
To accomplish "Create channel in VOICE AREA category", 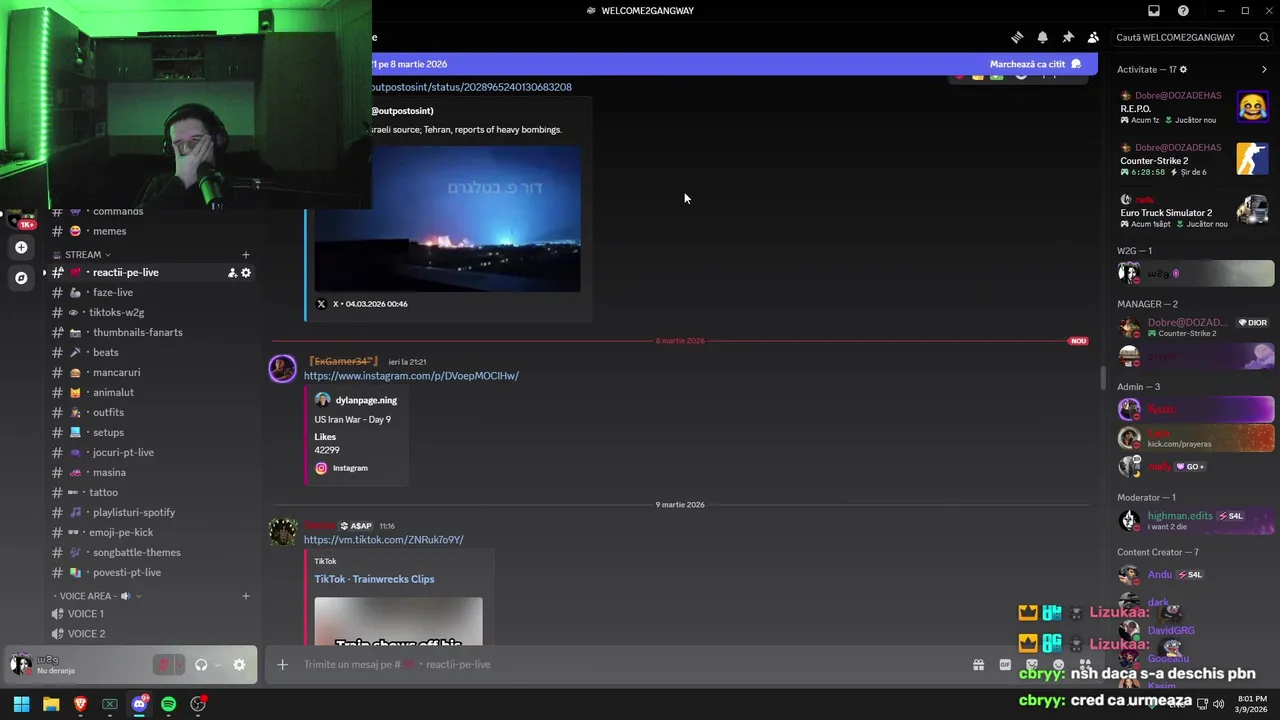I will coord(246,596).
